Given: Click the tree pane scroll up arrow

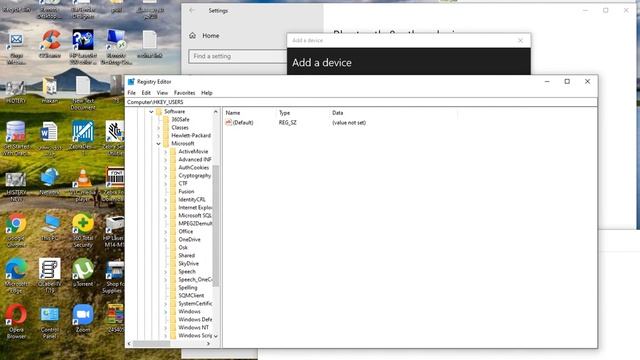Looking at the screenshot, I should pyautogui.click(x=216, y=111).
